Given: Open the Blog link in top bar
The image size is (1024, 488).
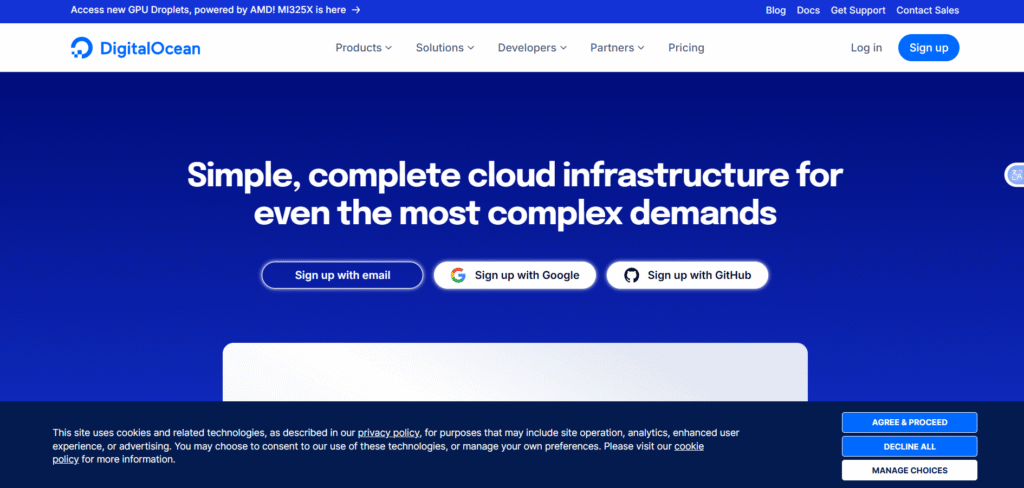Looking at the screenshot, I should [775, 10].
